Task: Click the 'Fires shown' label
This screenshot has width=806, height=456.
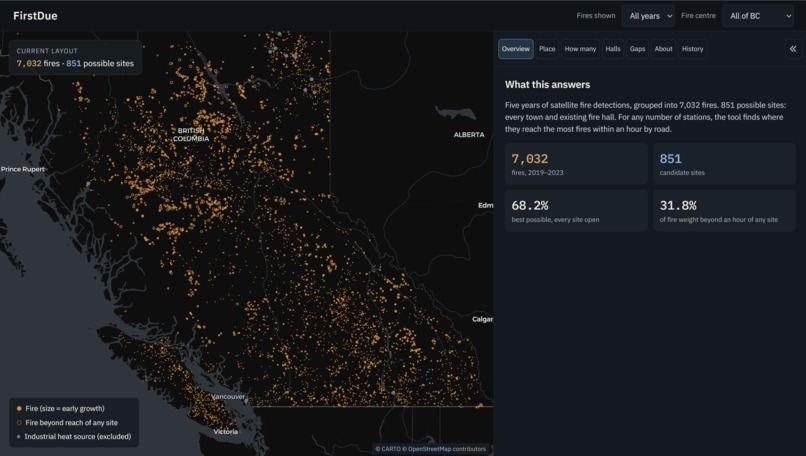Action: coord(596,16)
